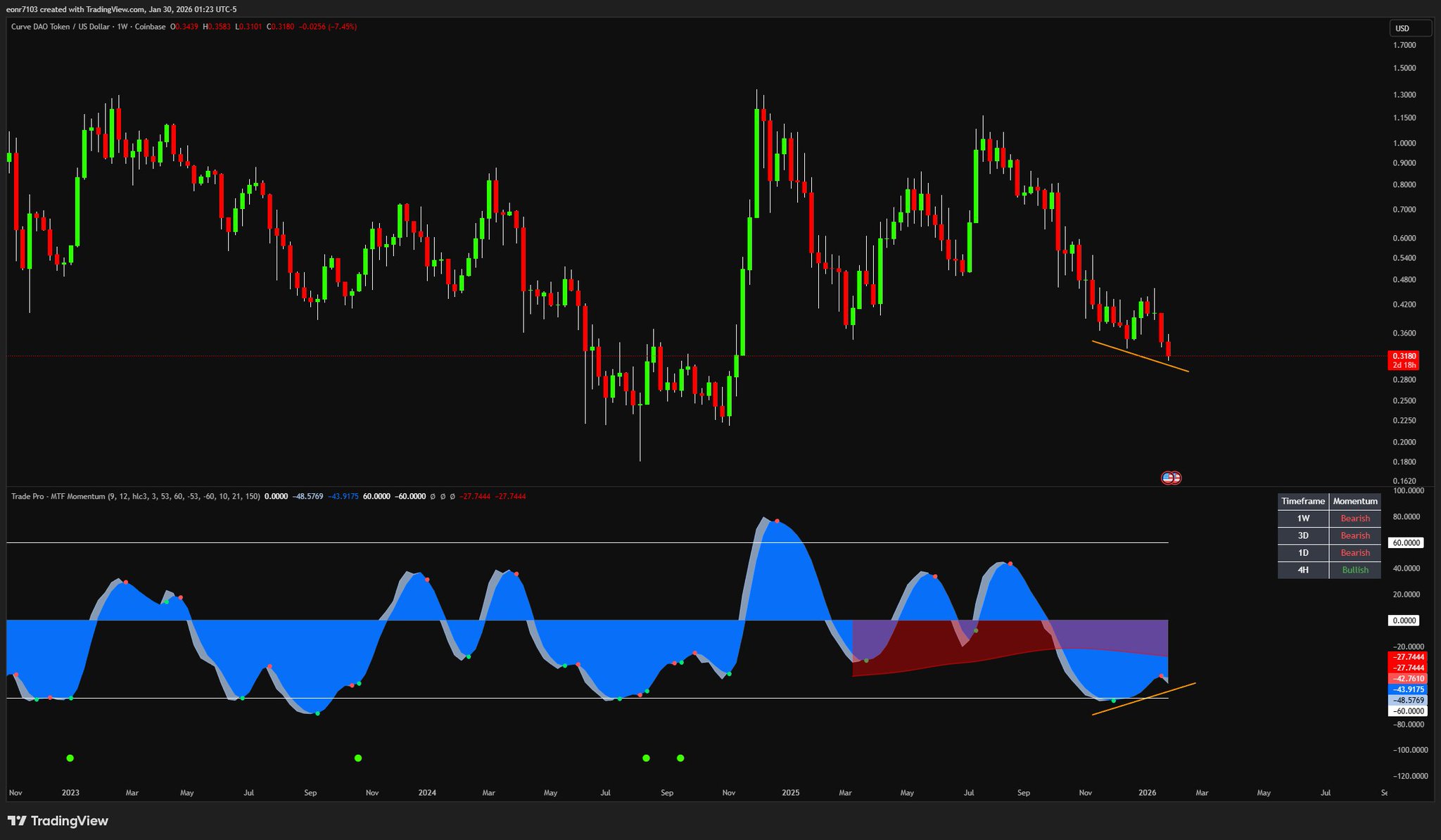
Task: Select the Momentum table header
Action: coord(1354,501)
